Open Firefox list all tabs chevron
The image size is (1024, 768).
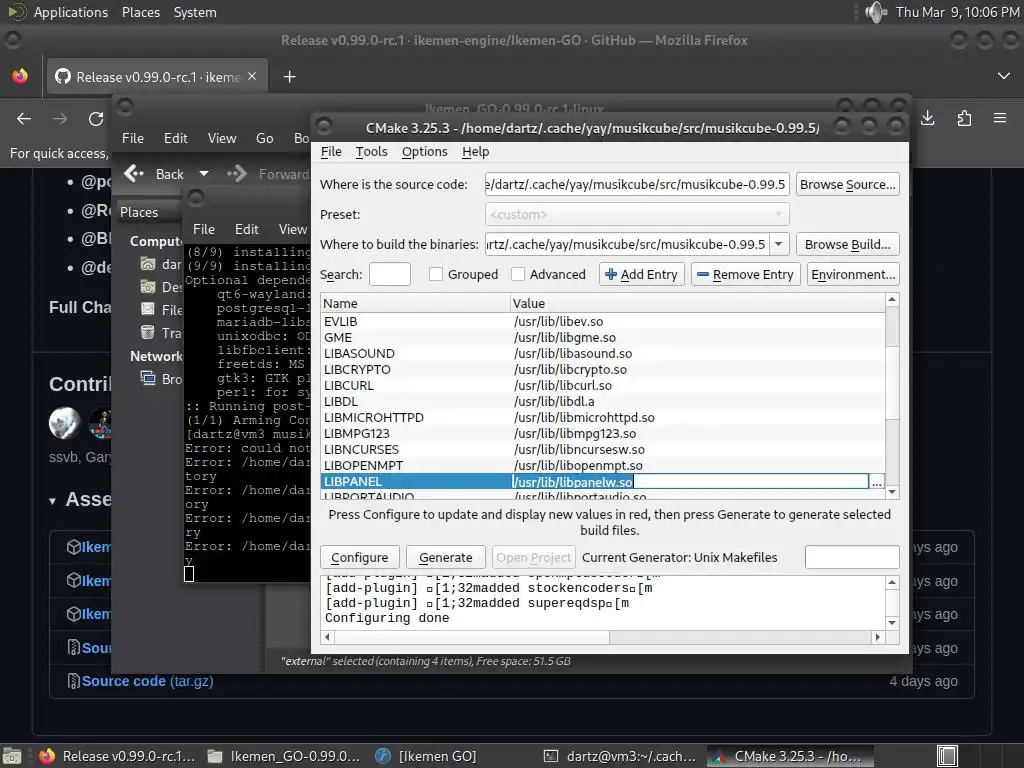pyautogui.click(x=1004, y=76)
